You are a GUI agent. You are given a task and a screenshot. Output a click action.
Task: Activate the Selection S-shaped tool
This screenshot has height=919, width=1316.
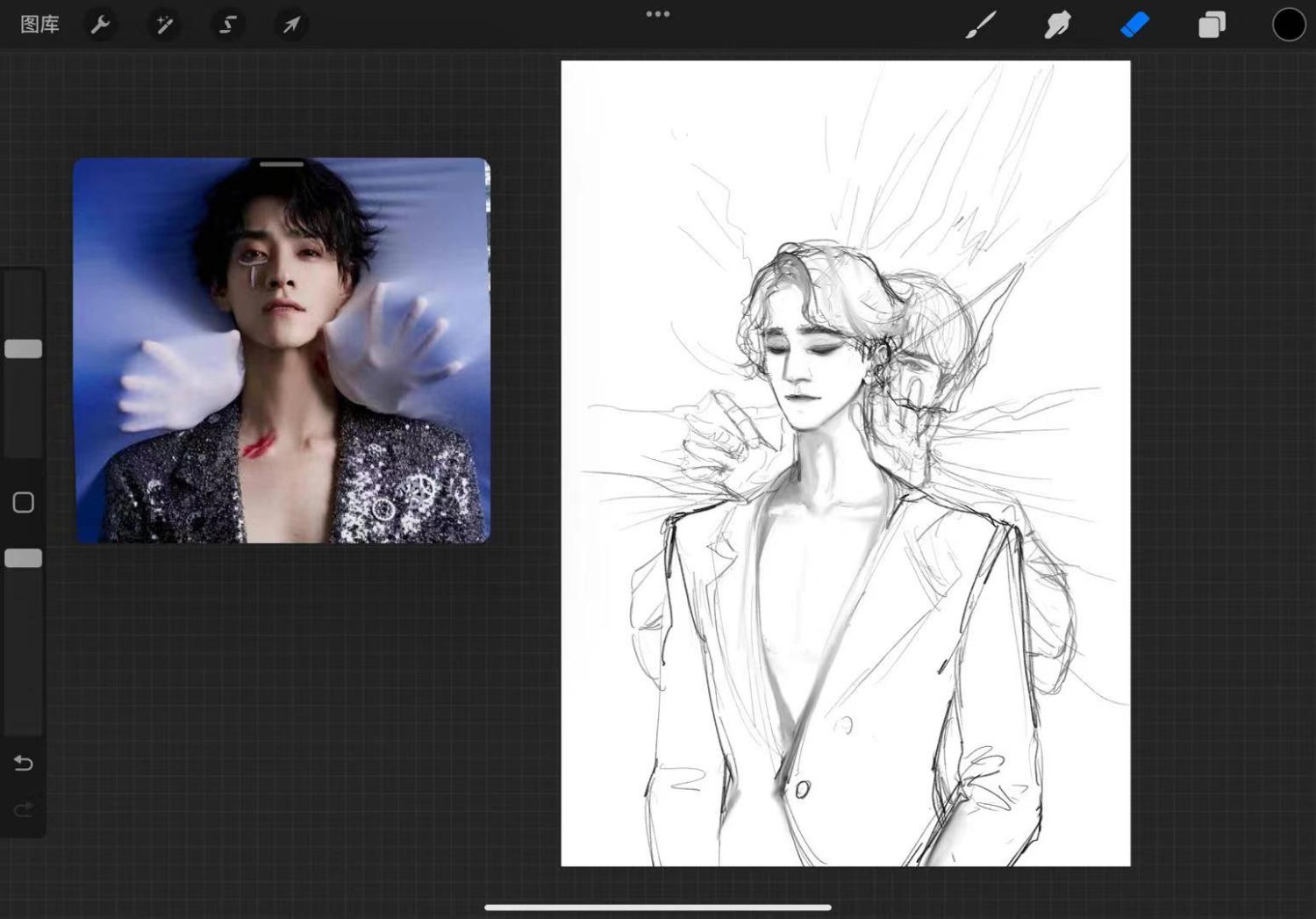click(x=228, y=25)
